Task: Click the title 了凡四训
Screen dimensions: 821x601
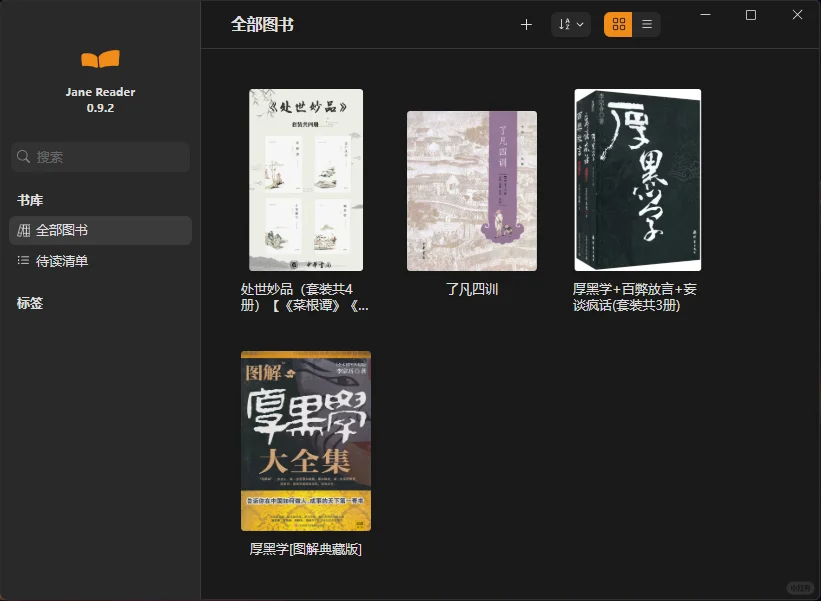Action: [x=472, y=289]
